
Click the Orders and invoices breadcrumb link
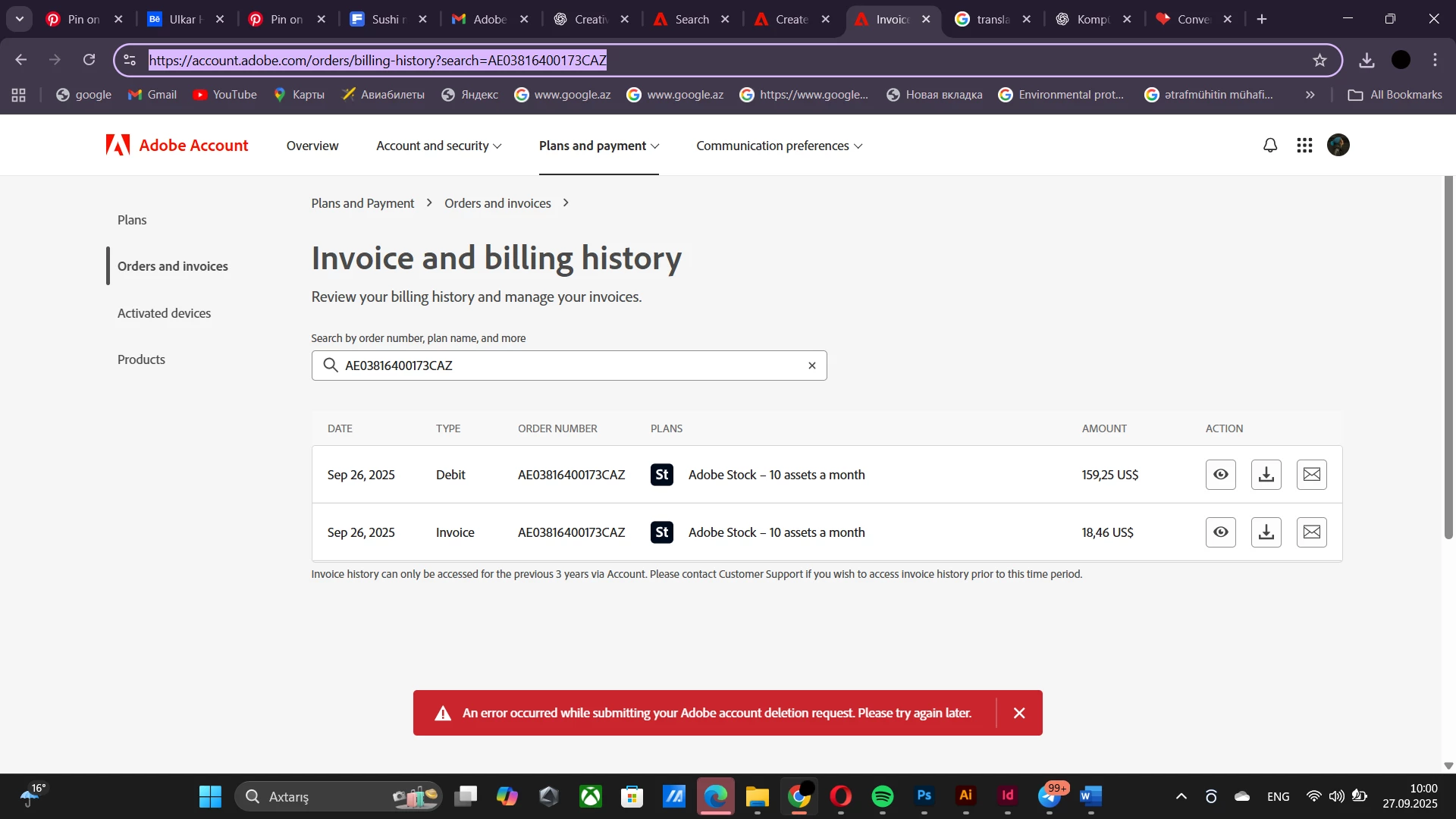(x=497, y=203)
